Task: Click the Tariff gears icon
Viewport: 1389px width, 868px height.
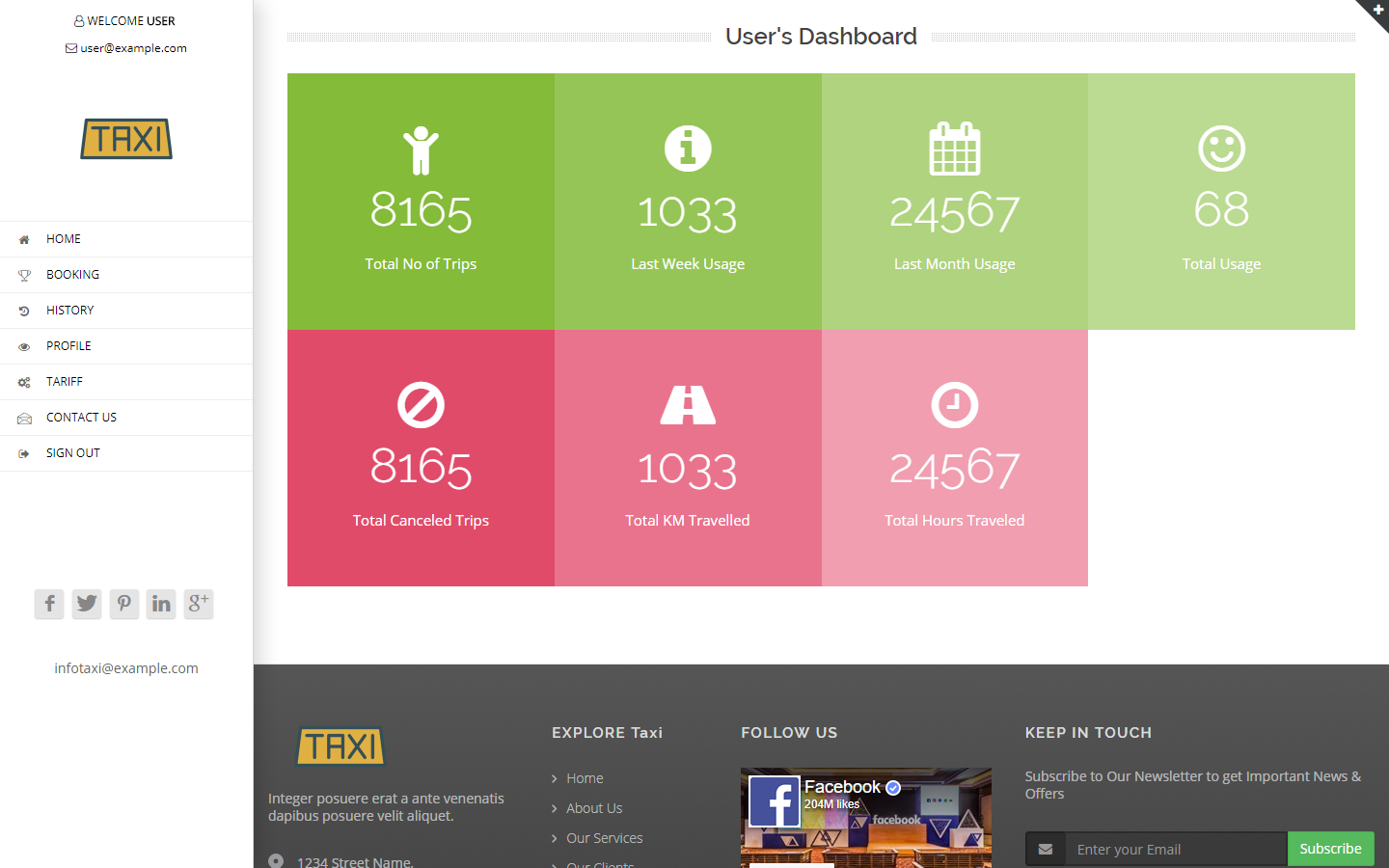Action: [23, 381]
